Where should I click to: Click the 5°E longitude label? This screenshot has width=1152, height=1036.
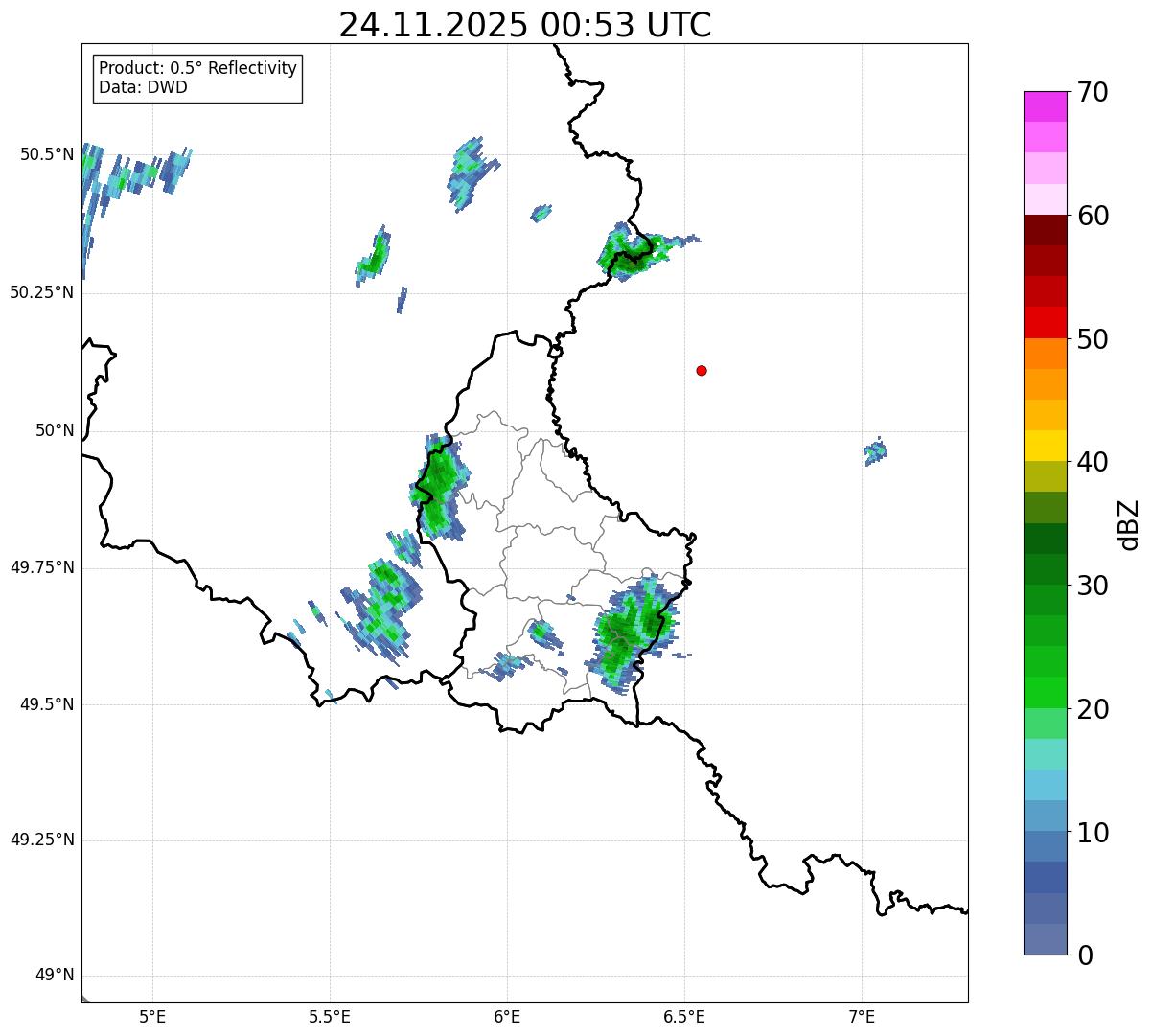pos(152,1016)
